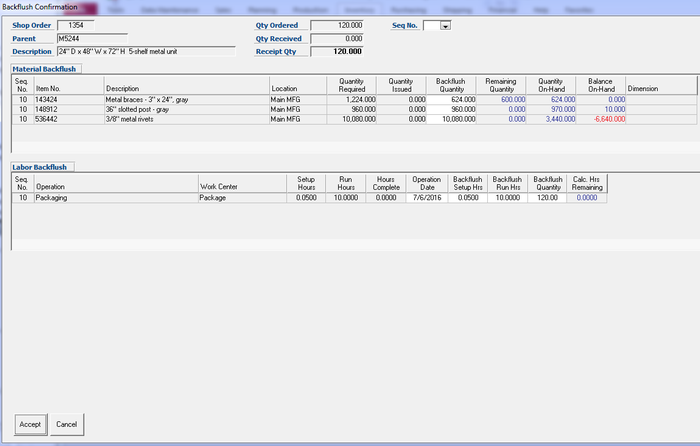The image size is (700, 446).
Task: Select the Qty Ordered field
Action: (337, 25)
